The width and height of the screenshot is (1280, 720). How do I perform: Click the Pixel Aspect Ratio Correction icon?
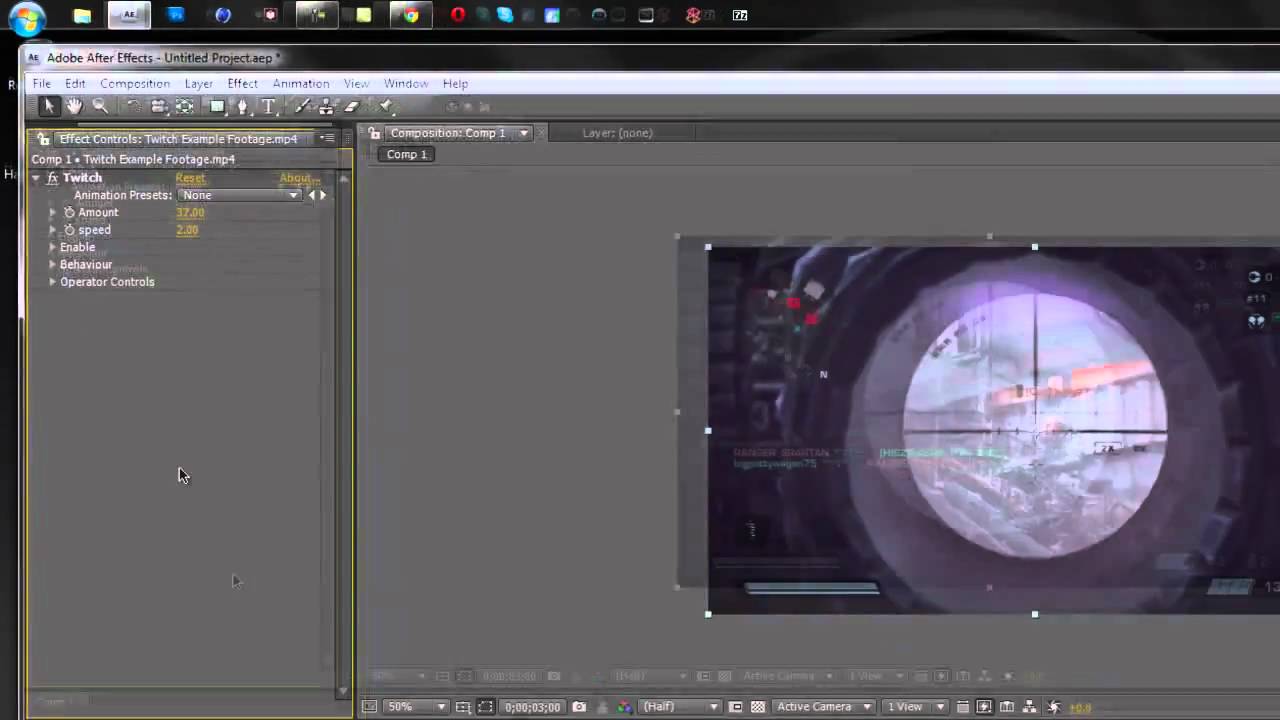pyautogui.click(x=962, y=707)
